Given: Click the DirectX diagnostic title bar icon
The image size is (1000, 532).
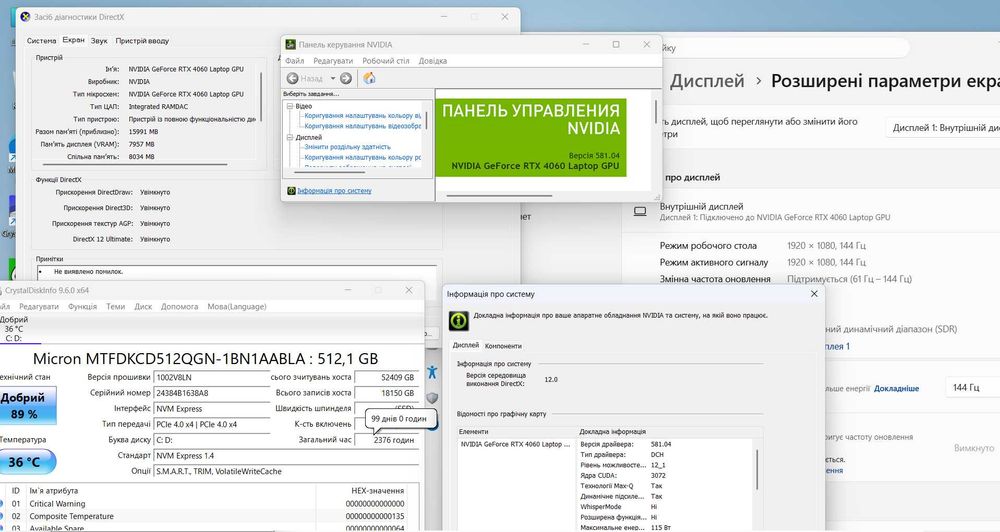Looking at the screenshot, I should pos(25,17).
